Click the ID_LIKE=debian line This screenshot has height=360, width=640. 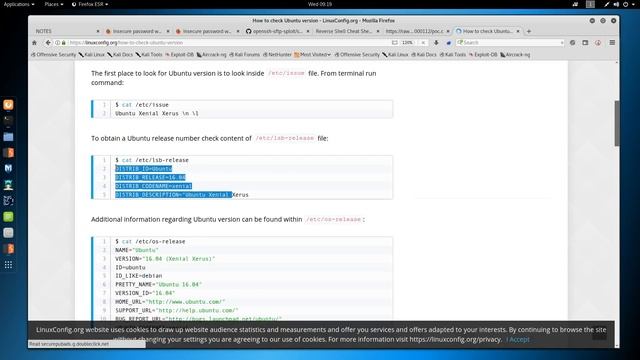click(x=138, y=276)
